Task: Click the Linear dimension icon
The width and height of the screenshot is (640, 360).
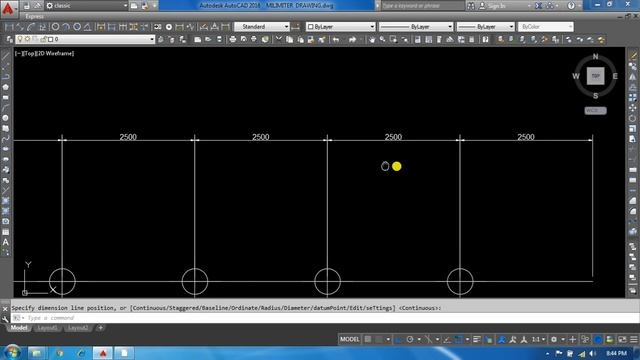Action: [x=9, y=27]
